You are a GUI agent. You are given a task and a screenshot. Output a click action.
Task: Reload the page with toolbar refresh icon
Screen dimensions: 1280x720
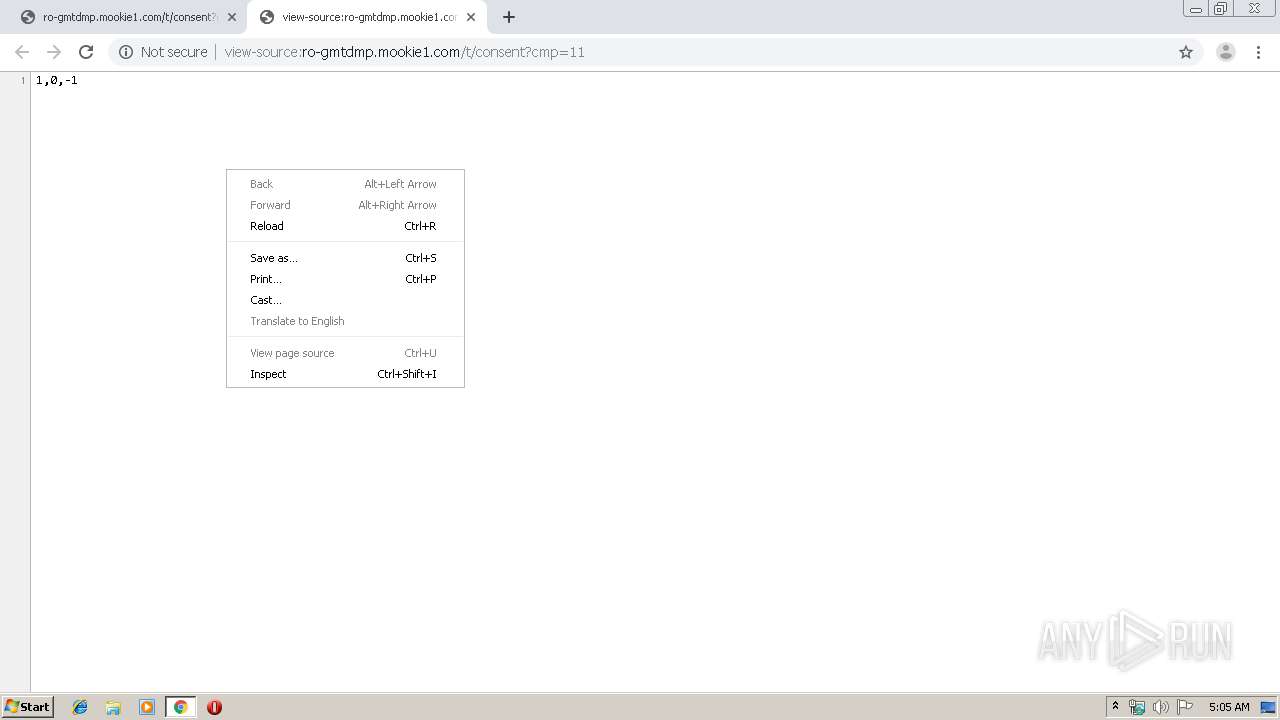tap(86, 52)
